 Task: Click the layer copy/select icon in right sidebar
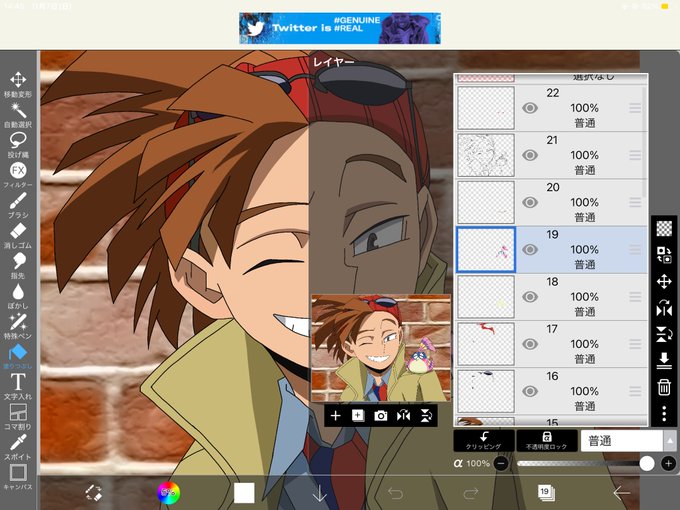coord(664,255)
